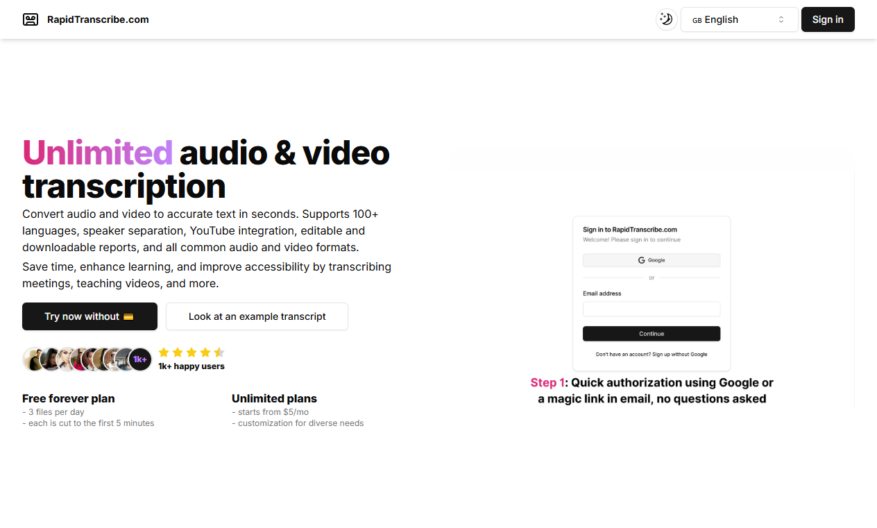The image size is (877, 528).
Task: Click the Sign in button
Action: click(x=827, y=20)
